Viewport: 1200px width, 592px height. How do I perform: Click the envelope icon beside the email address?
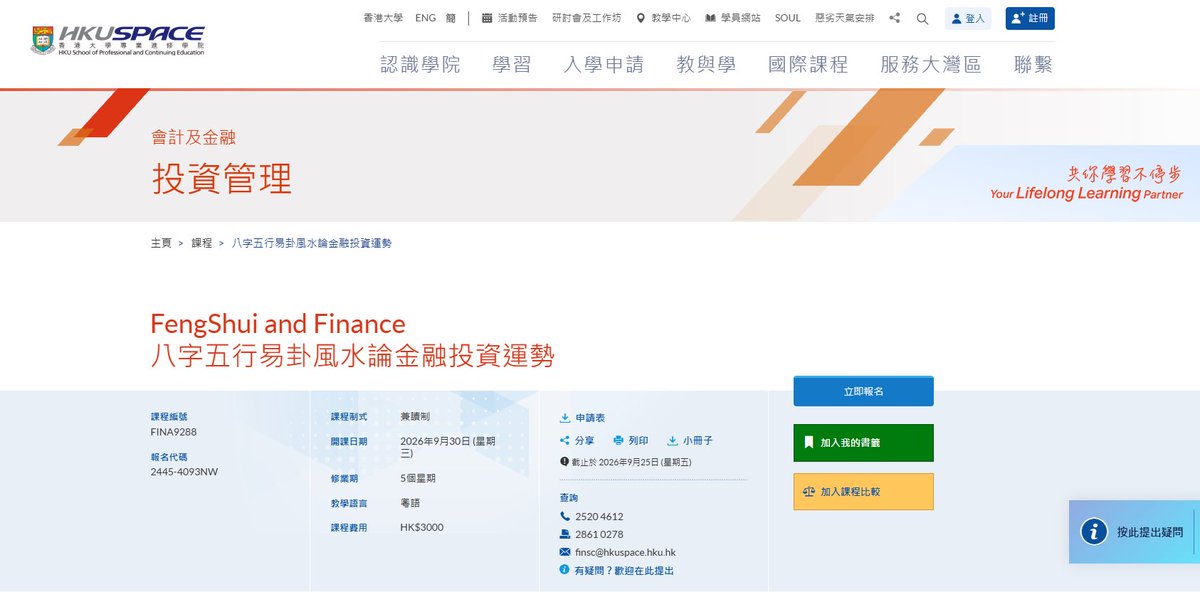565,552
